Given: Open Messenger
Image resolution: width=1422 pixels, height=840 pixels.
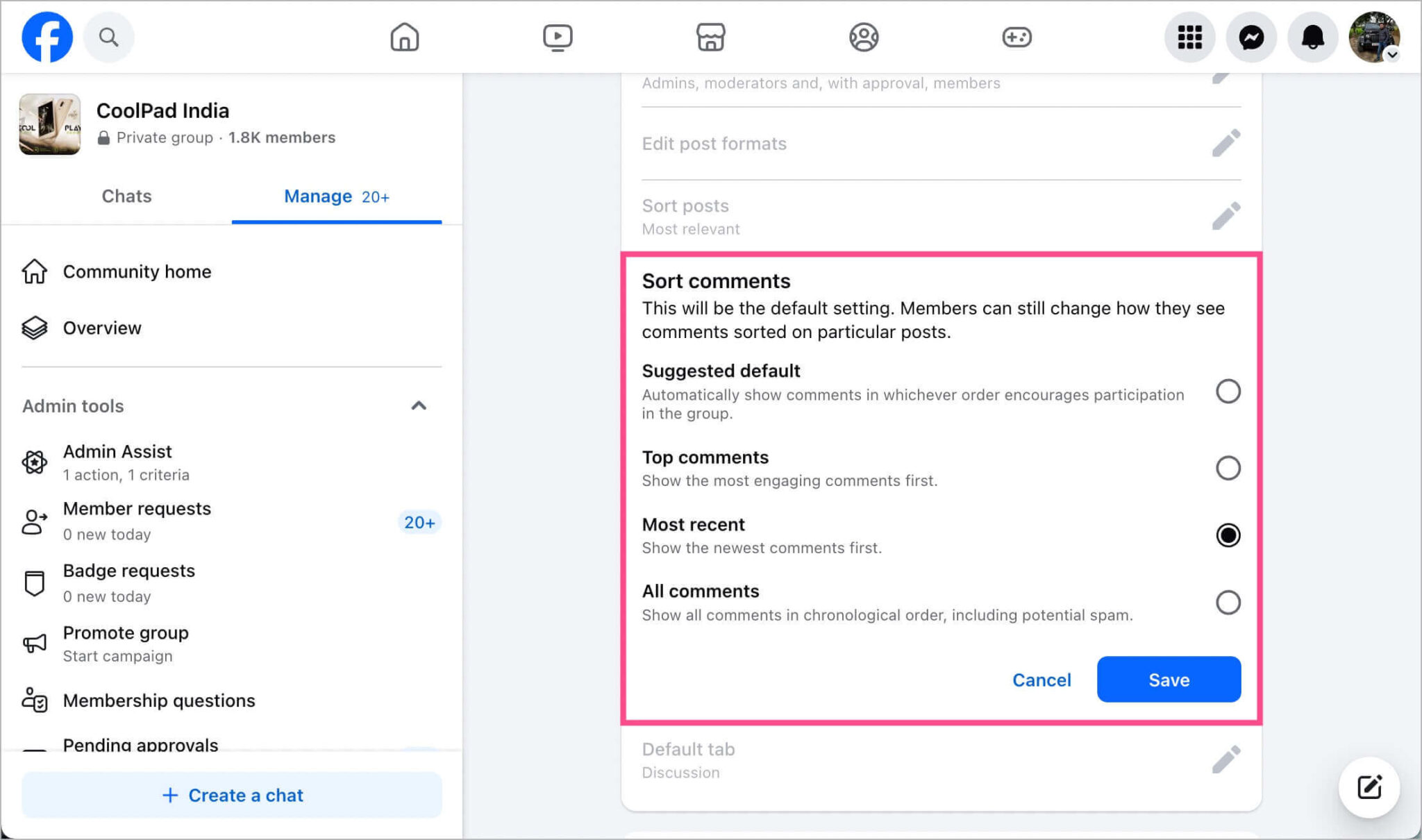Looking at the screenshot, I should click(1251, 37).
